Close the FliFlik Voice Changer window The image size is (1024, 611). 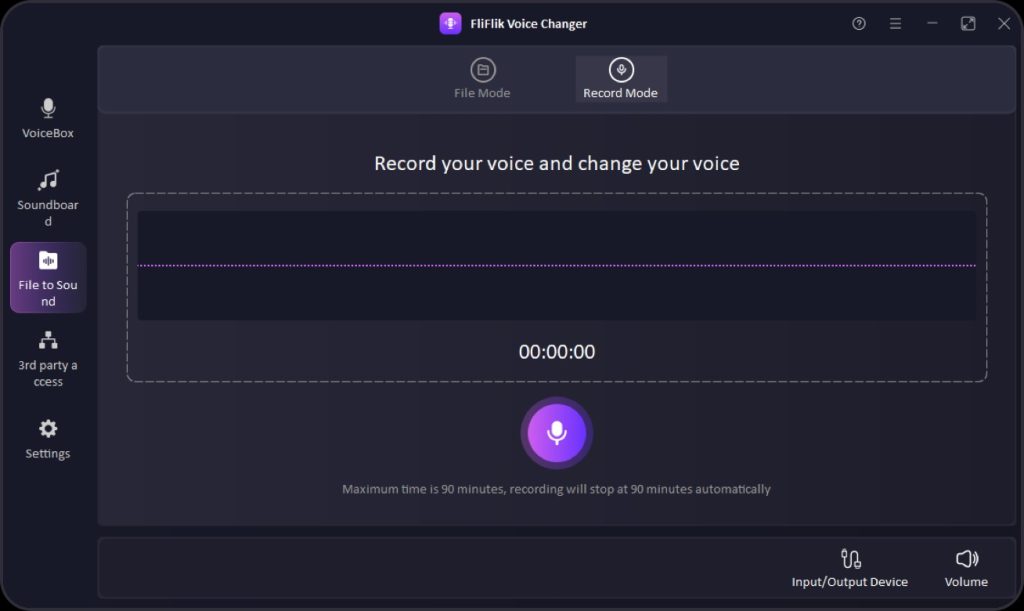coord(1004,24)
